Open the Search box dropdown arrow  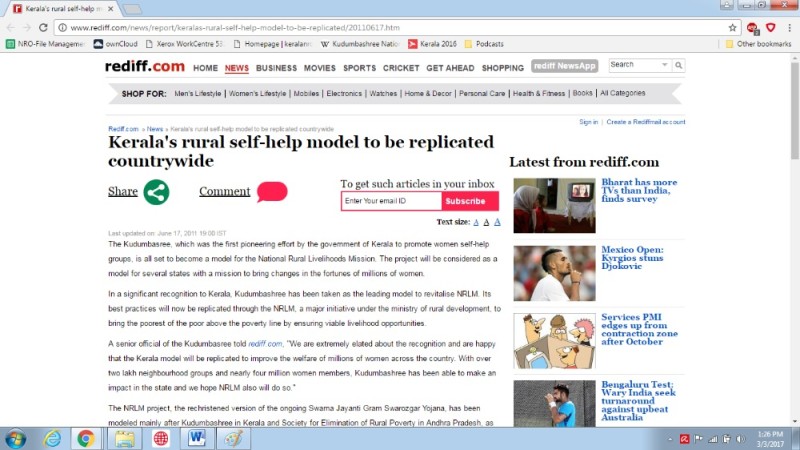(x=664, y=65)
